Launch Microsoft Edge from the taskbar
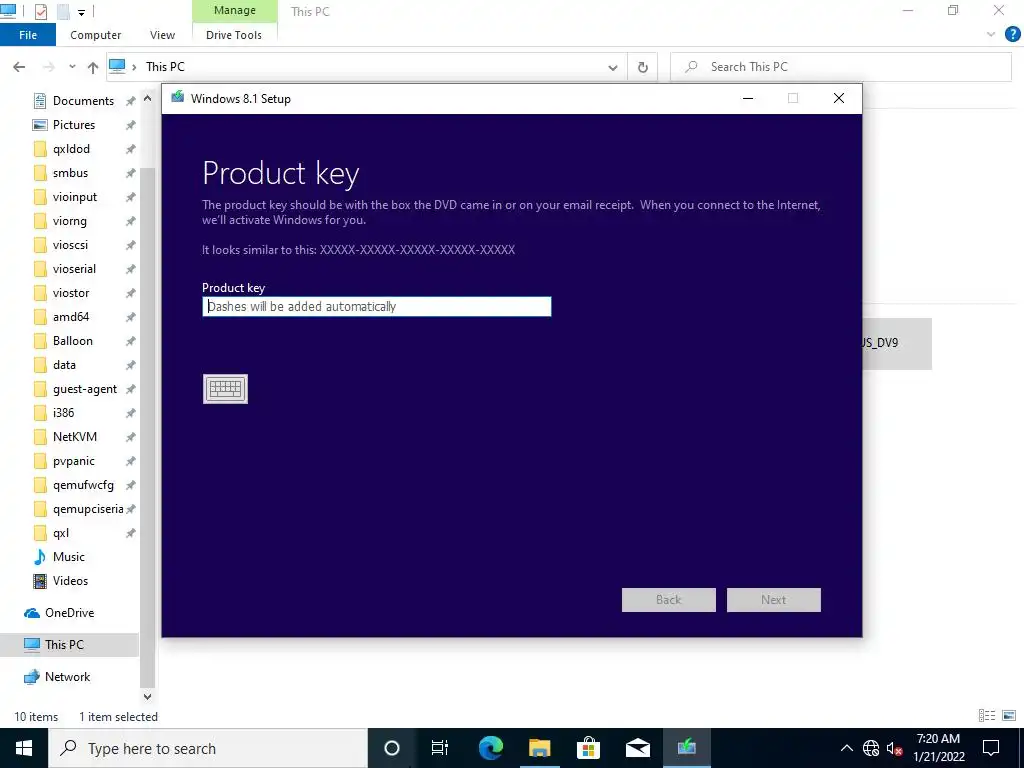Screen dimensions: 1024x768 [x=490, y=748]
